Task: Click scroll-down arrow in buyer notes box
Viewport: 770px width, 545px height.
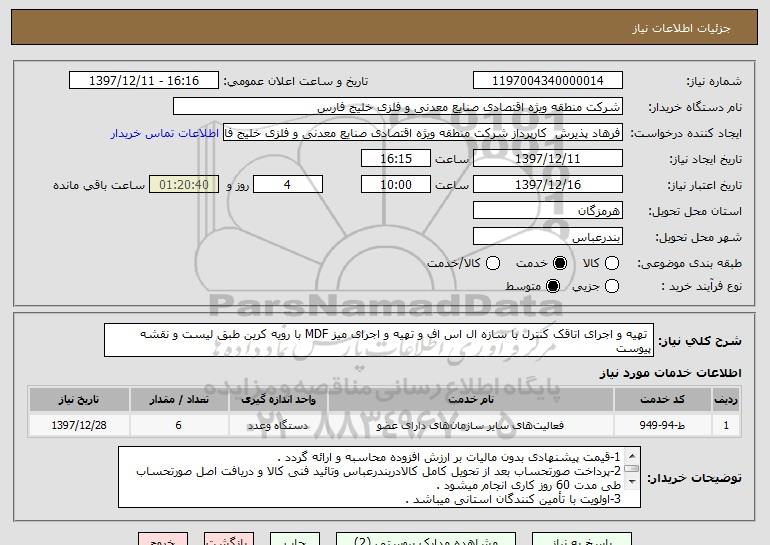Action: [x=632, y=482]
